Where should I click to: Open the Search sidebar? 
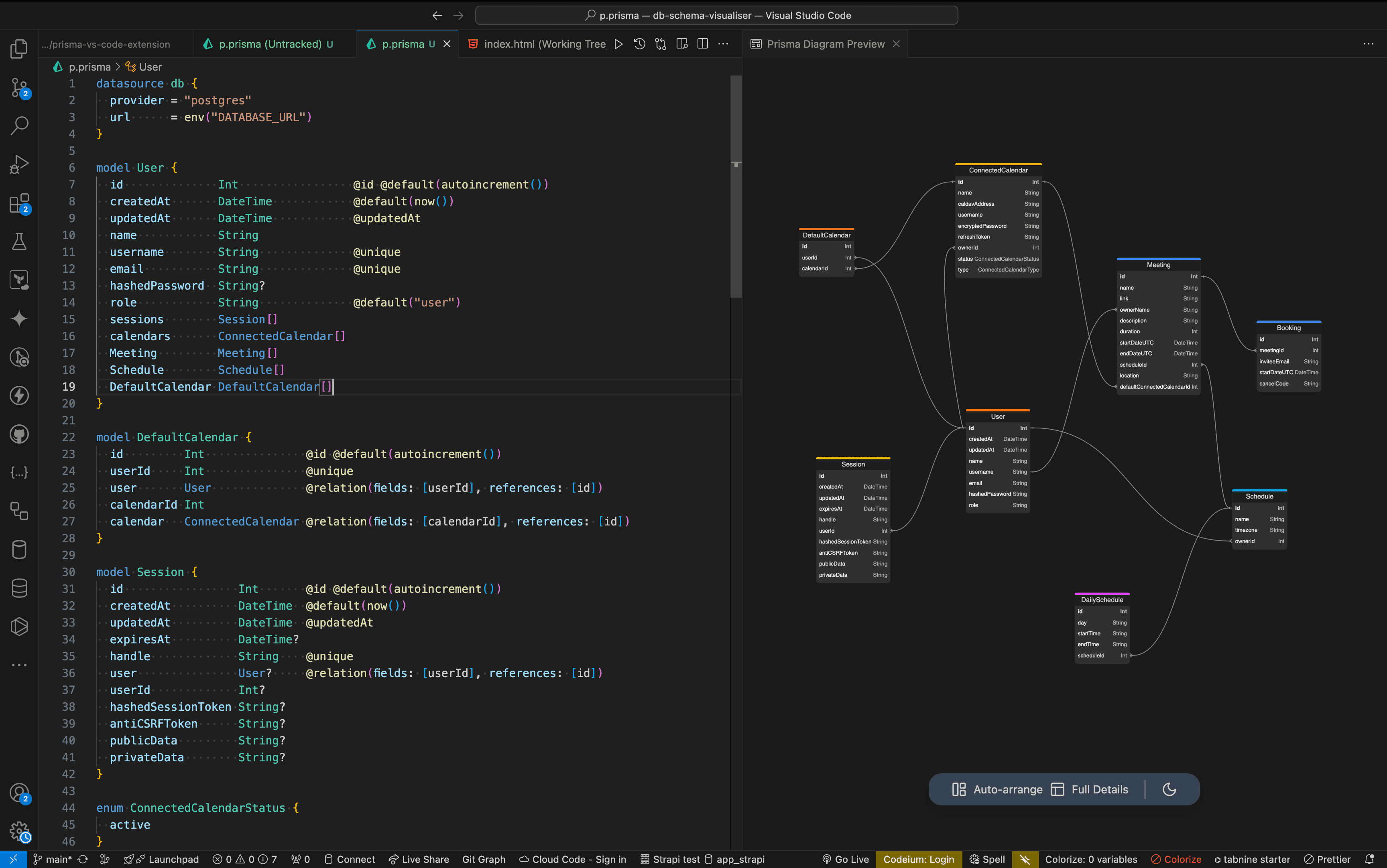coord(19,125)
